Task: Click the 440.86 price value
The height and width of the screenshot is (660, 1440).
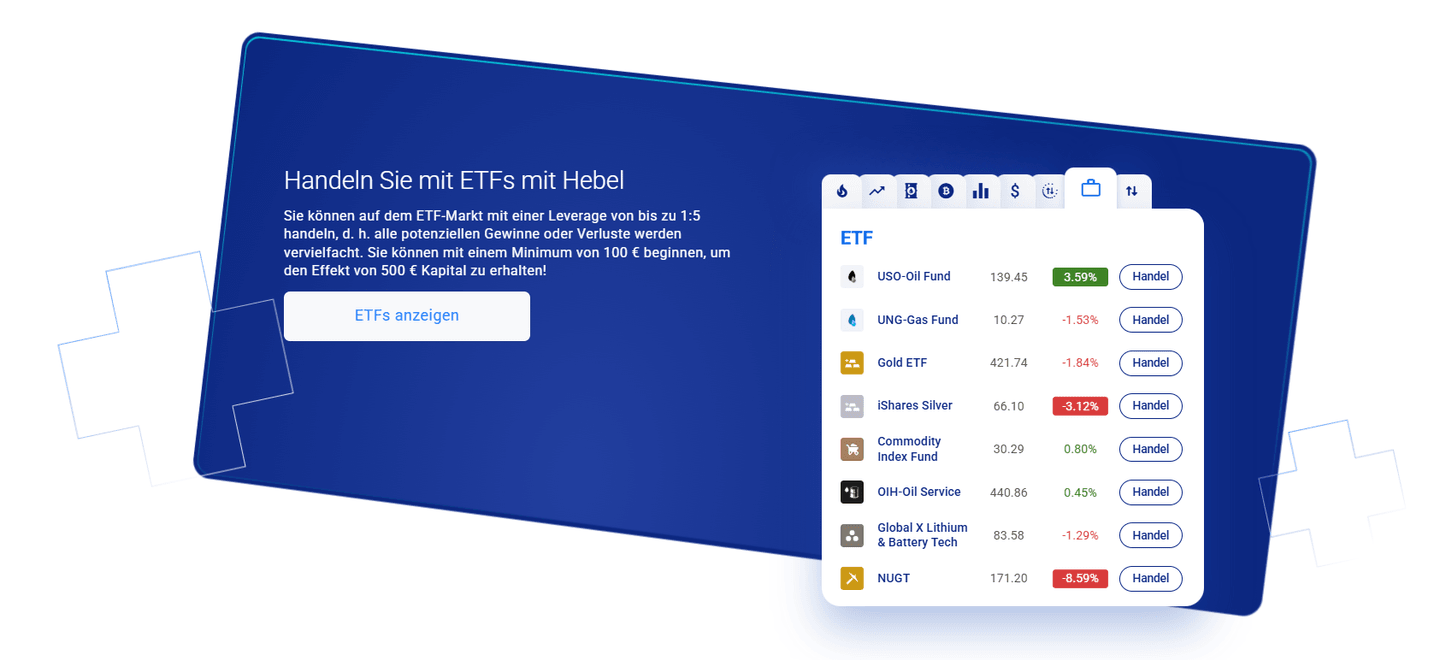Action: point(1009,492)
